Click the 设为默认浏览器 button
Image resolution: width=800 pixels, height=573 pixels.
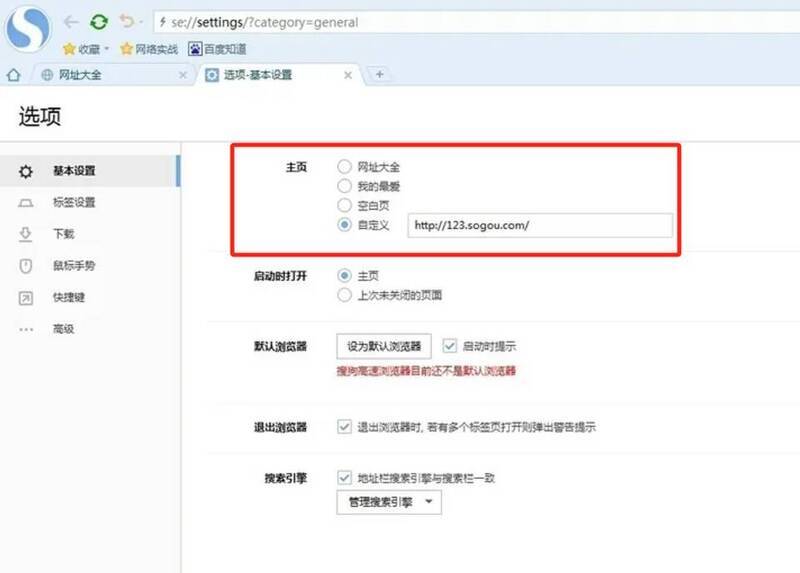click(384, 346)
